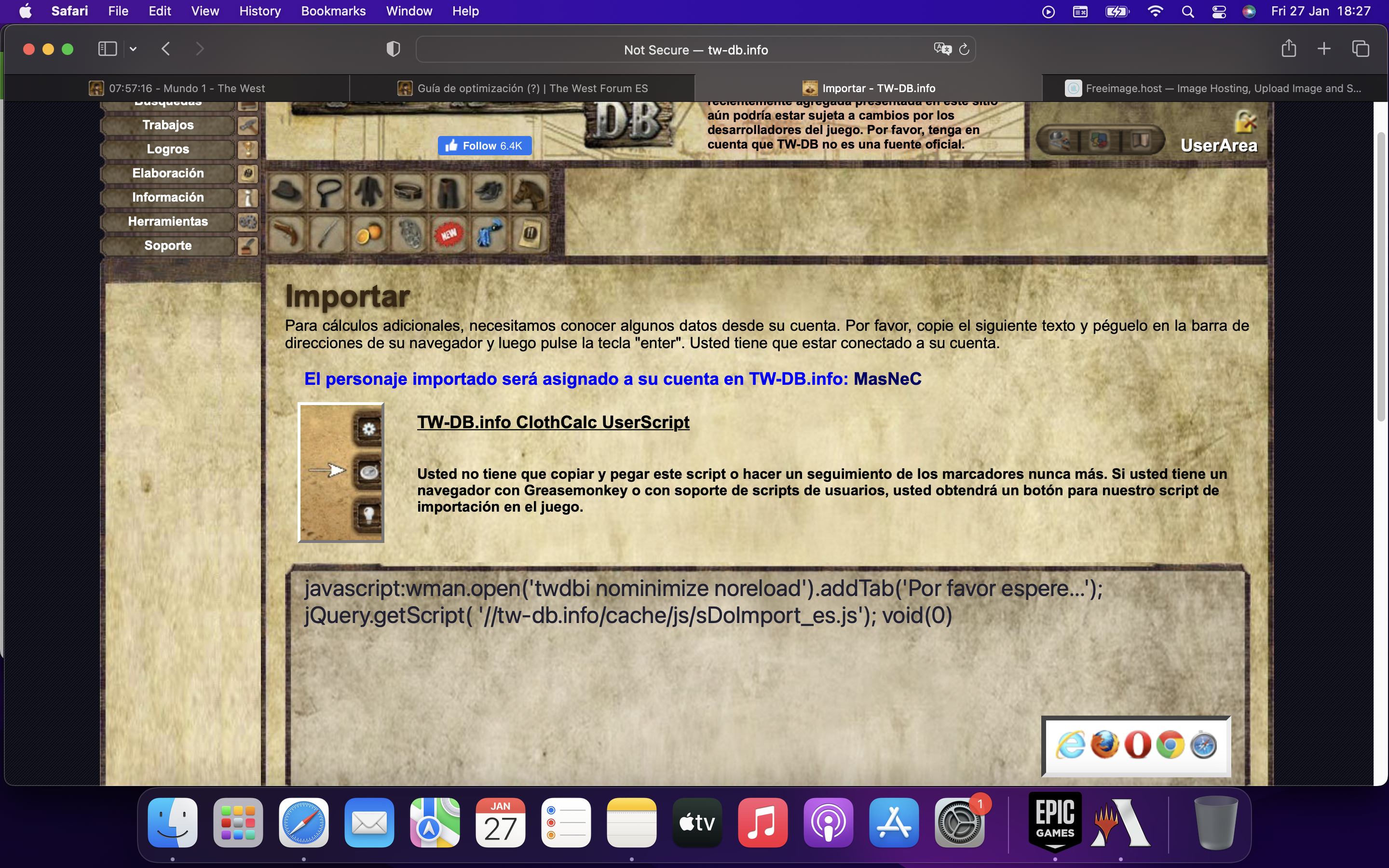Open the Safari Bookmarks menu
This screenshot has width=1389, height=868.
pyautogui.click(x=333, y=12)
